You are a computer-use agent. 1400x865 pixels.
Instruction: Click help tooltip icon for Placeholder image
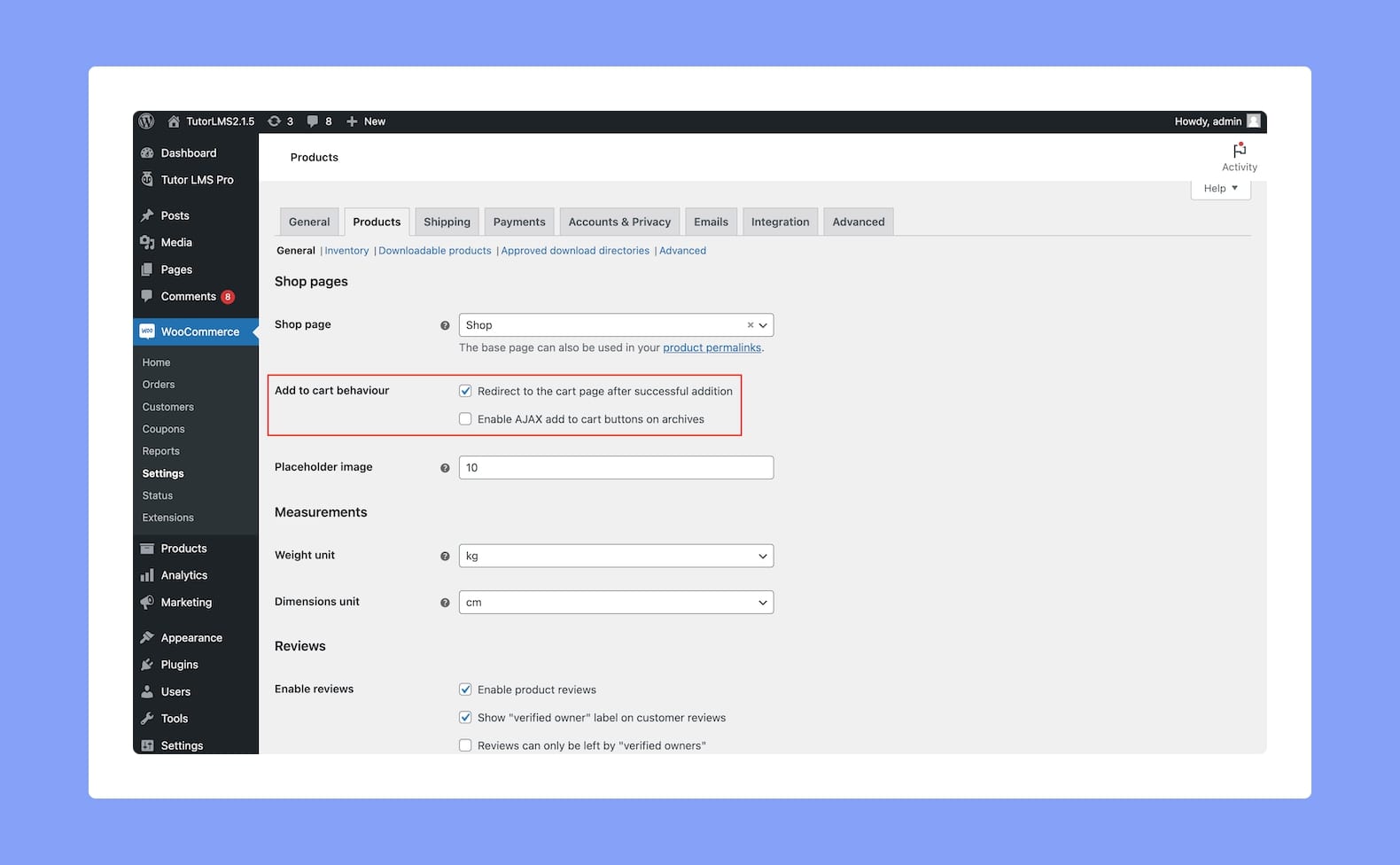tap(445, 468)
